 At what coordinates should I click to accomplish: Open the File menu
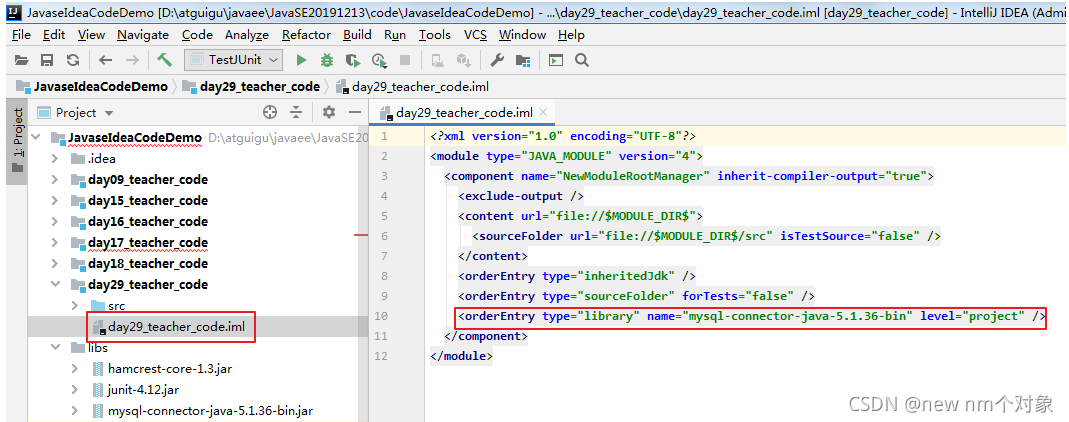click(21, 35)
